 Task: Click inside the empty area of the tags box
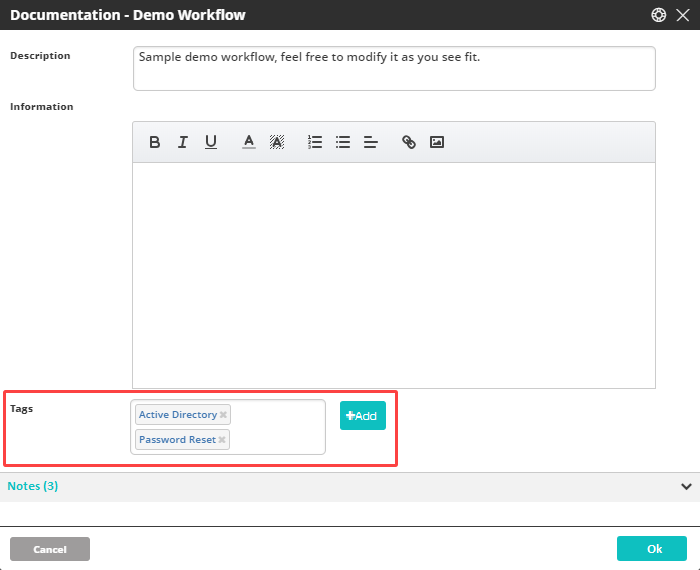[x=277, y=427]
